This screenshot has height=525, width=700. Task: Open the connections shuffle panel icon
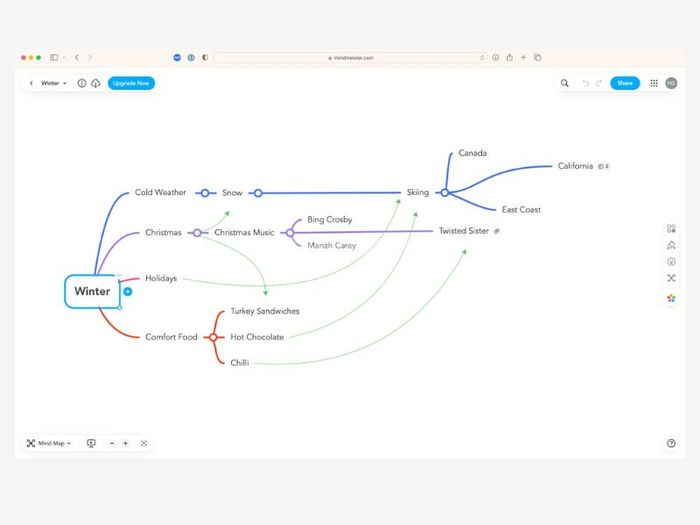coord(671,278)
